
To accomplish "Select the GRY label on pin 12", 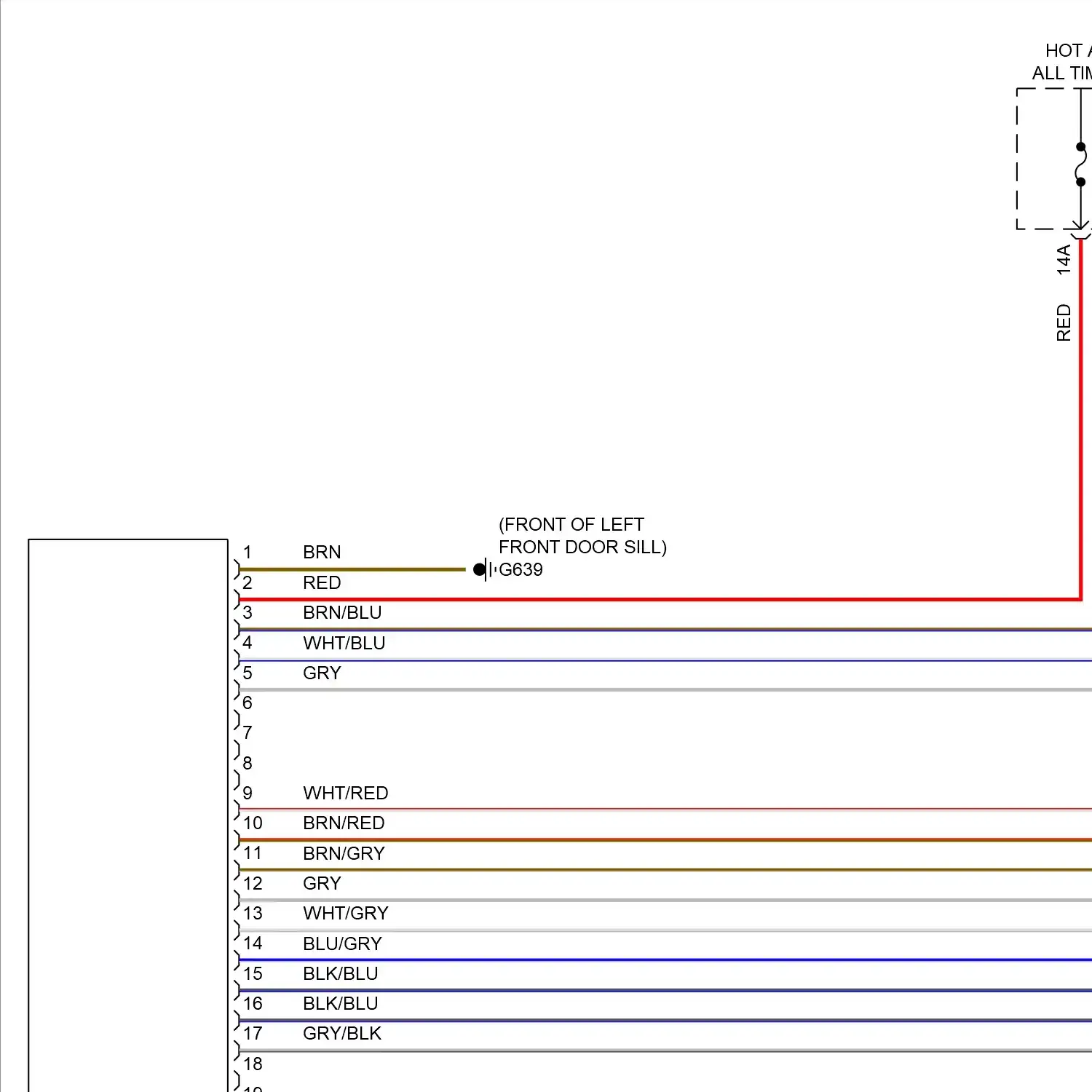I will point(322,883).
